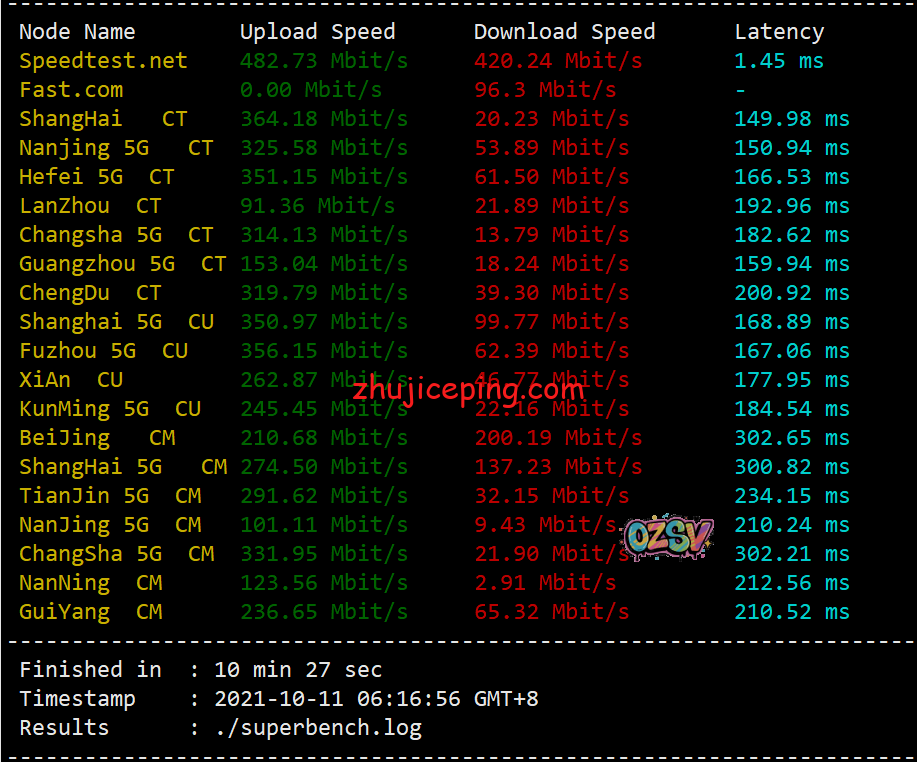This screenshot has height=762, width=917.
Task: Click the 200.19 Mbit/s BeiJing download speed
Action: [559, 438]
